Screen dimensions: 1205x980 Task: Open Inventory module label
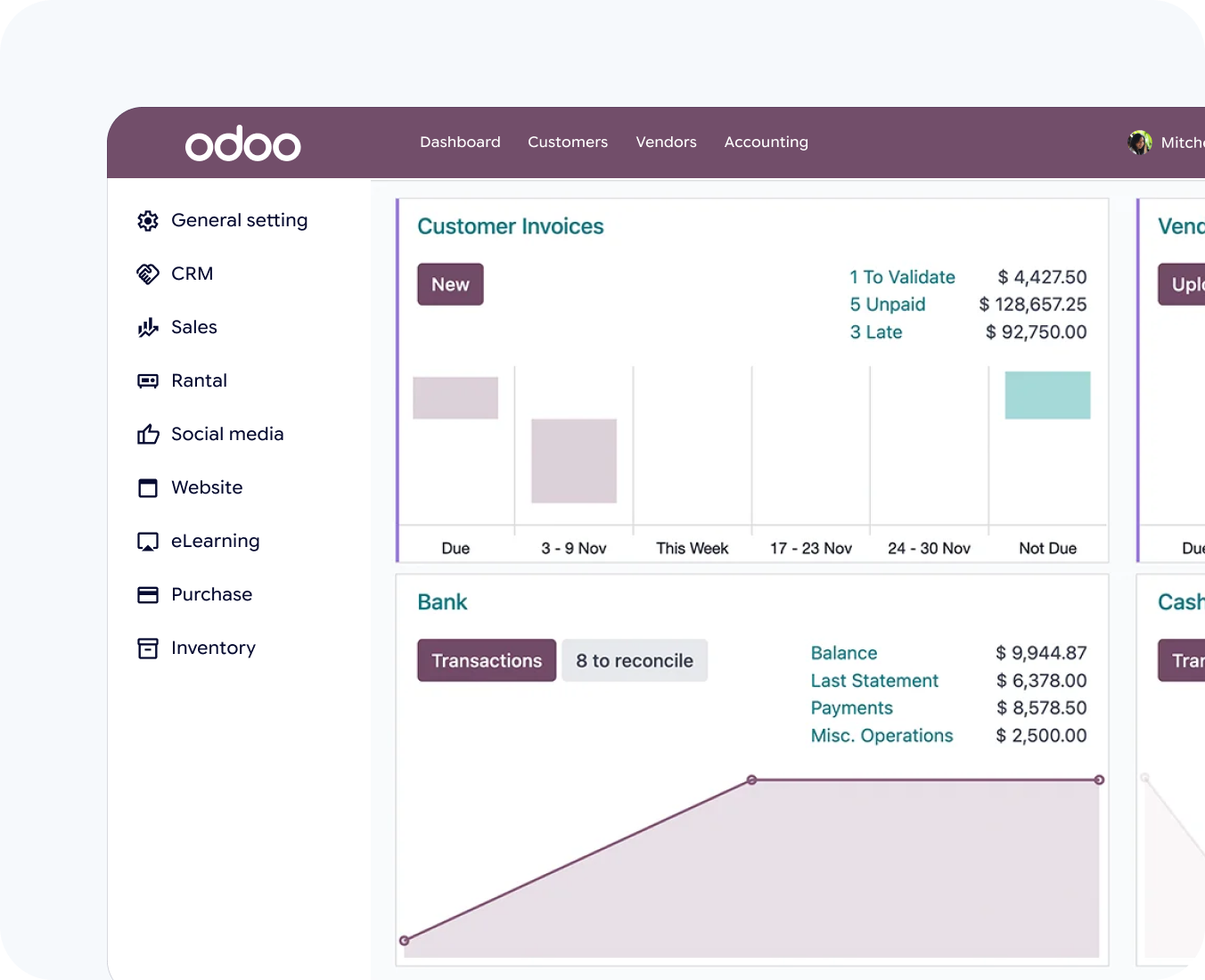(x=213, y=649)
